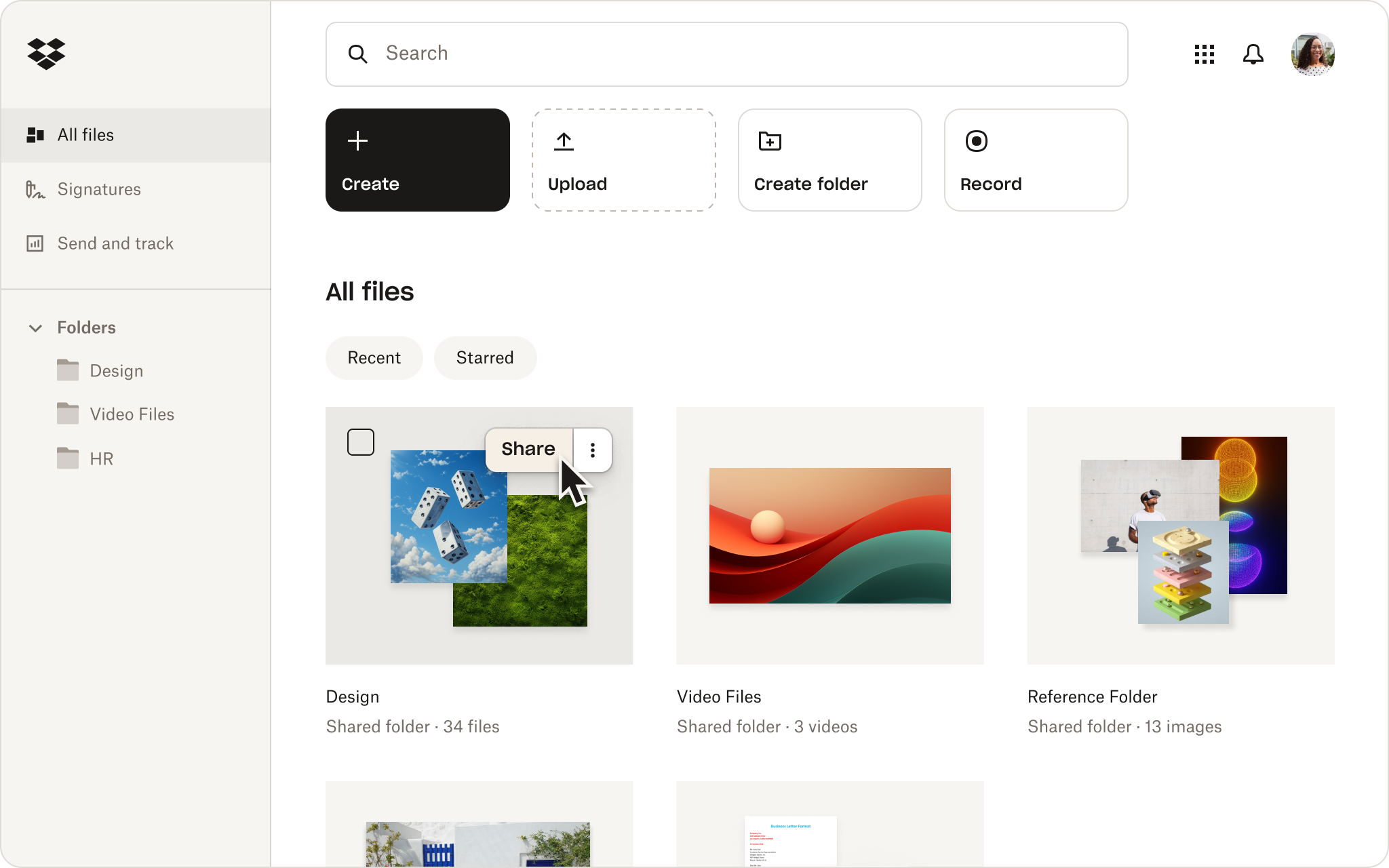Toggle the three-dot menu on Design folder

593,449
